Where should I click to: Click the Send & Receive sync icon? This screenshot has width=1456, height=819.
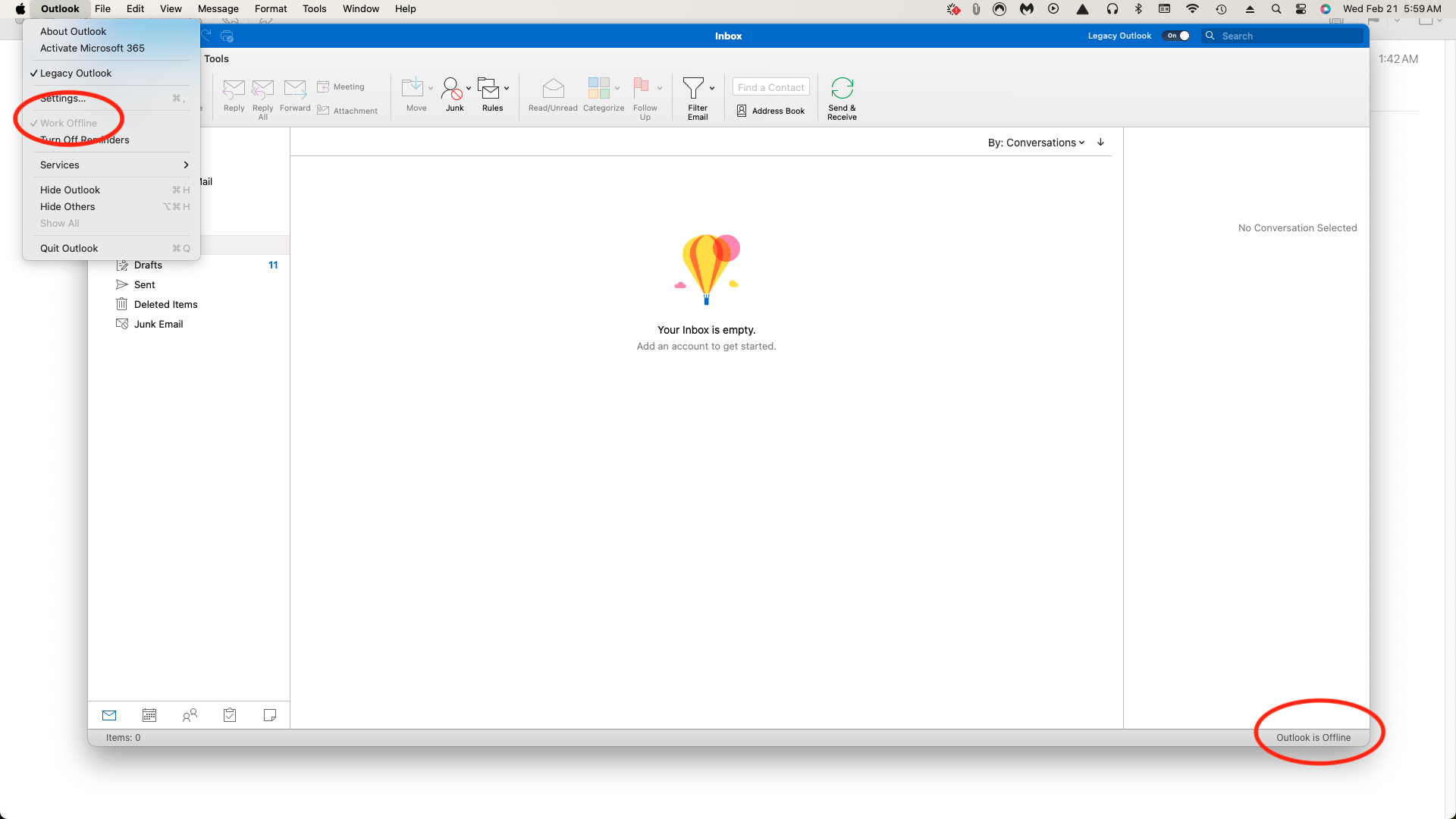tap(842, 88)
